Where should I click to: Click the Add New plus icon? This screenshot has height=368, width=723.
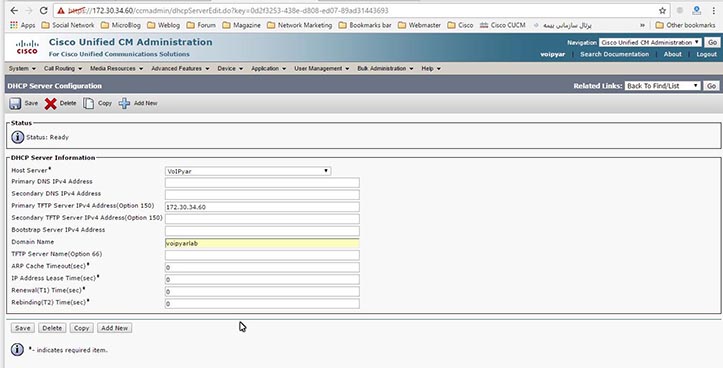point(124,103)
